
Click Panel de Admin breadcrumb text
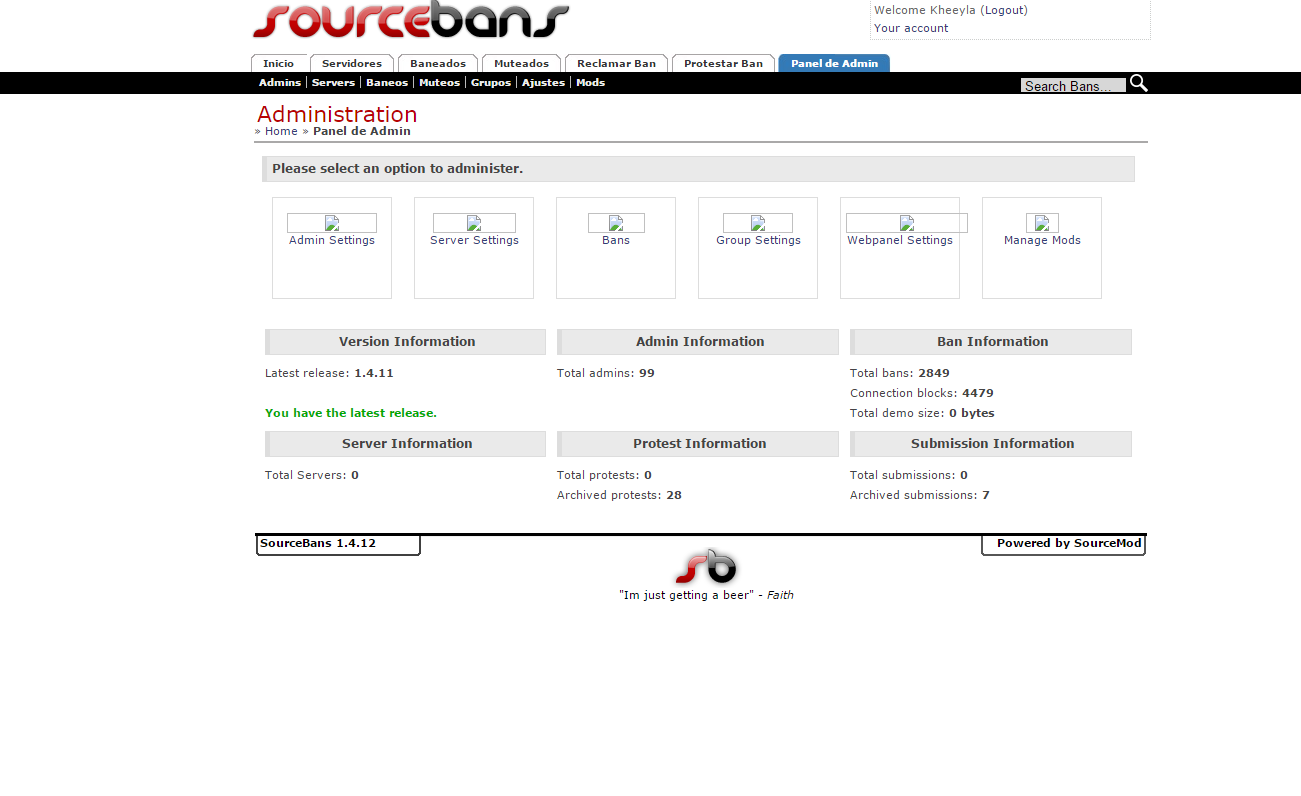pyautogui.click(x=362, y=131)
